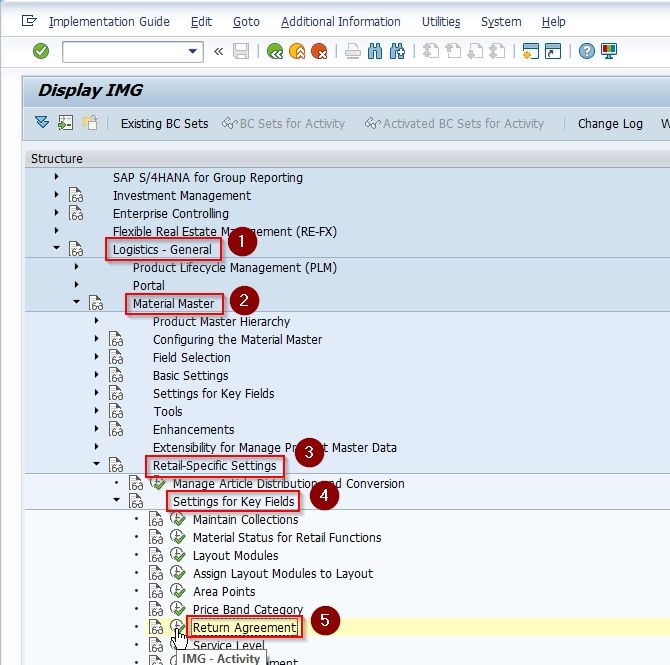Open documentation icon for Field Selection
Viewport: 670px width, 665px height.
pyautogui.click(x=116, y=357)
